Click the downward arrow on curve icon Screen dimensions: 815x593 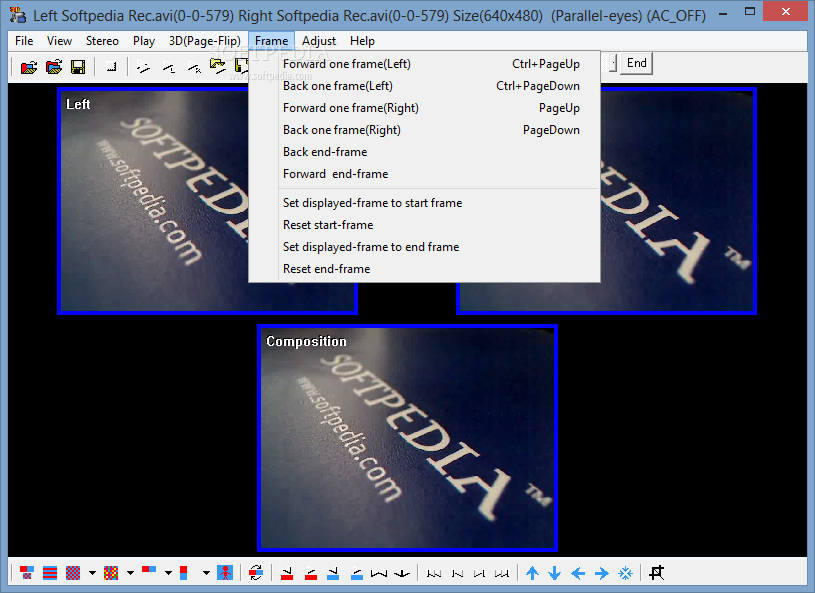[x=402, y=573]
